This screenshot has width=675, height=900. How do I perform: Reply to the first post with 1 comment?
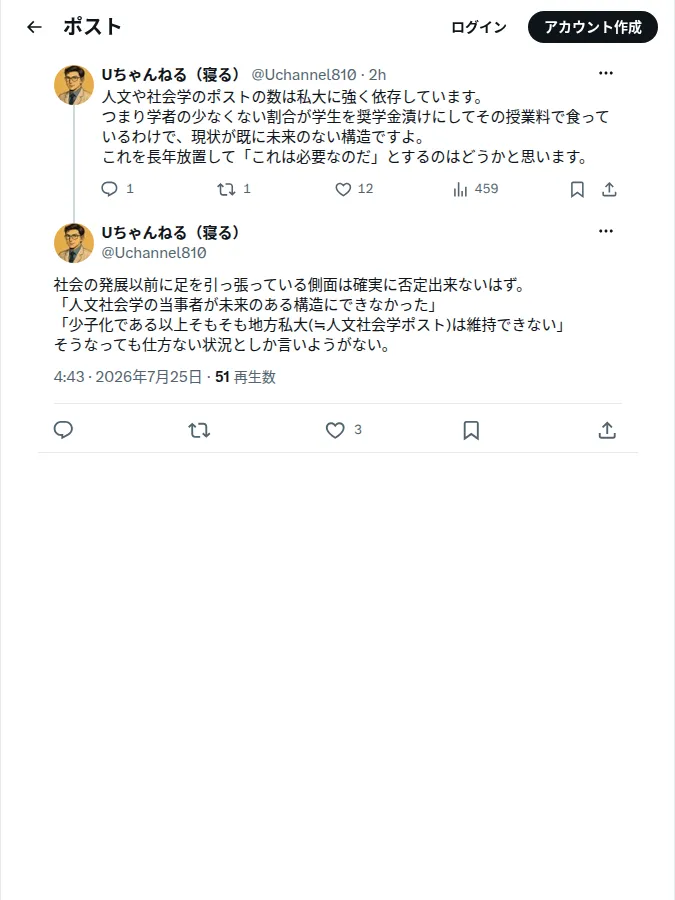click(x=117, y=189)
